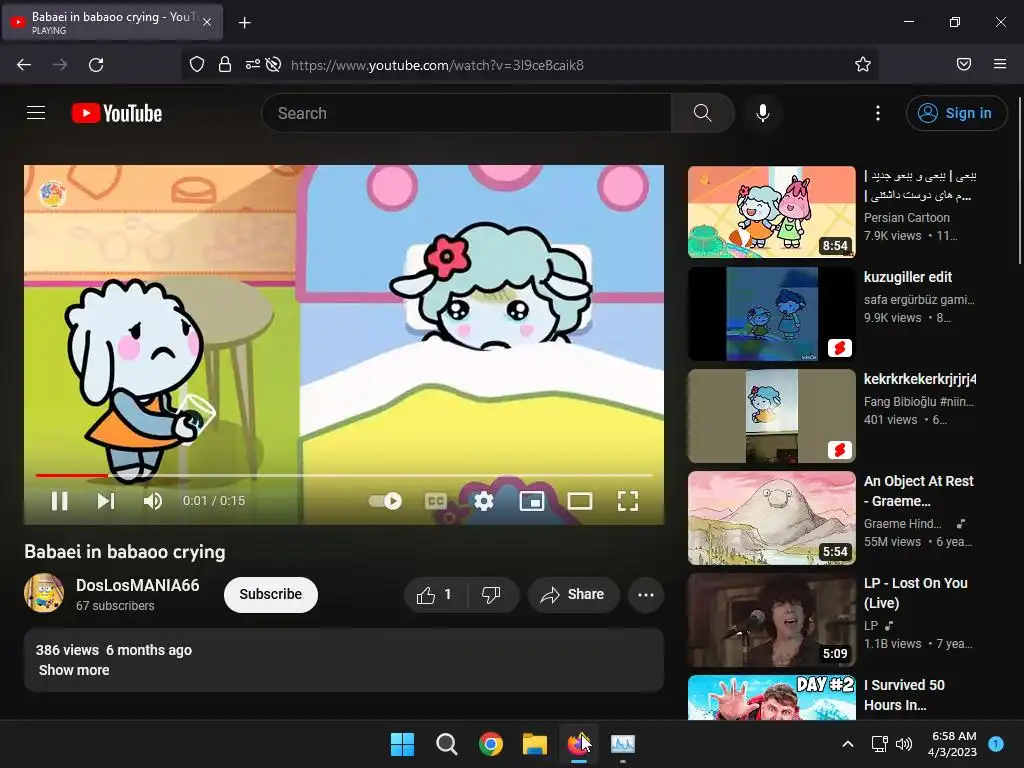Show hidden system tray icons
The width and height of the screenshot is (1024, 768).
coord(848,744)
